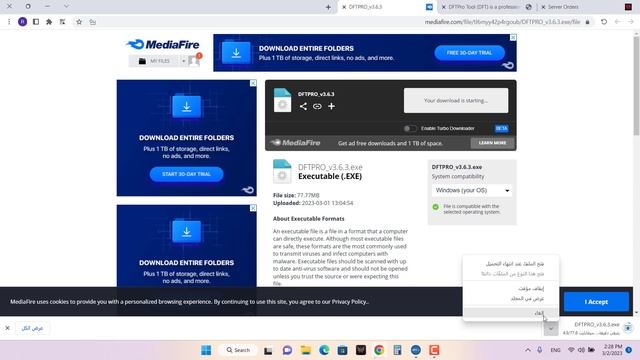The image size is (640, 360).
Task: Click the copy link icon under DFTPRO_v3.6.3
Action: pyautogui.click(x=317, y=106)
